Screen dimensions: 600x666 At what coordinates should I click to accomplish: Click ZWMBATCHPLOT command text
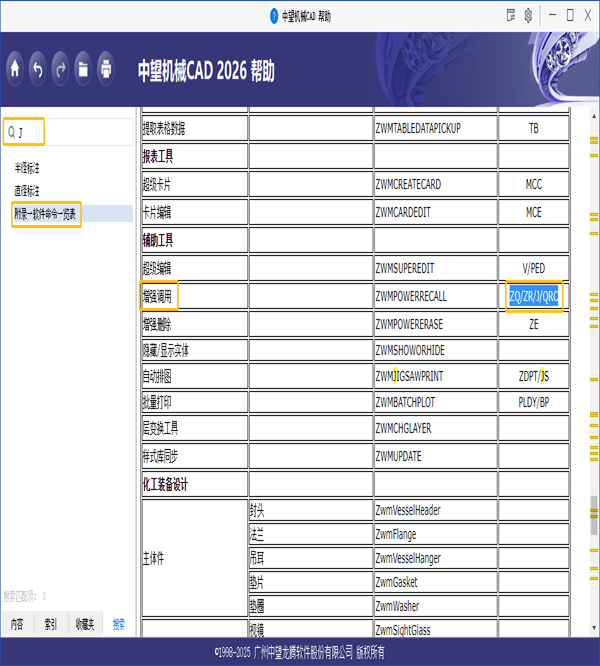[405, 402]
